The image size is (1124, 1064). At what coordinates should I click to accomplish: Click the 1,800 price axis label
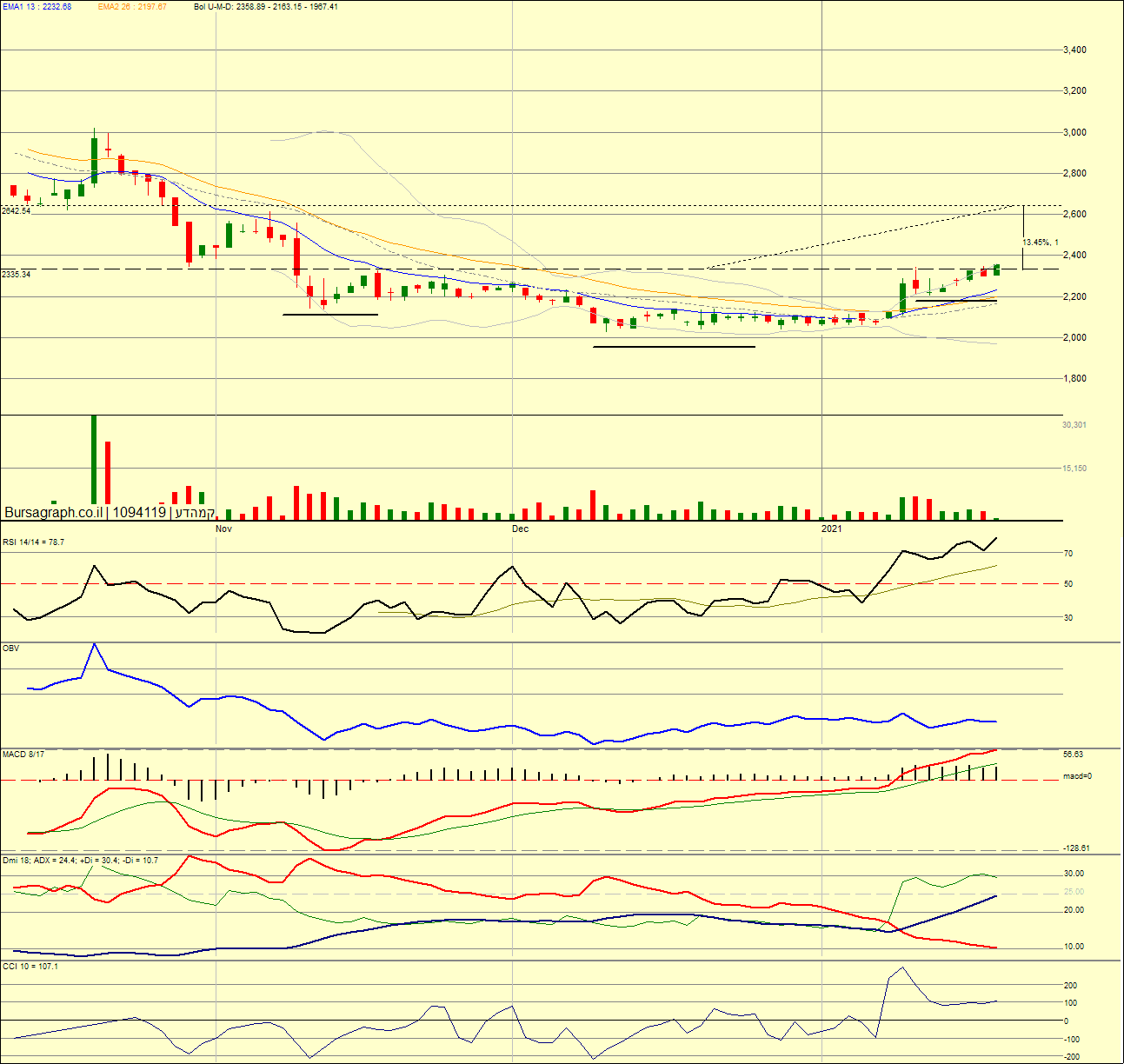[x=1074, y=379]
